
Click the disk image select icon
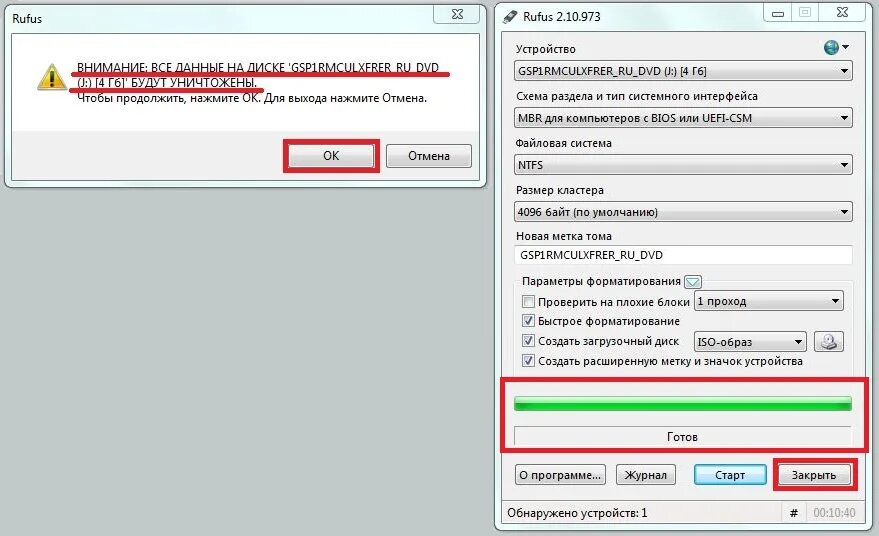[x=829, y=341]
